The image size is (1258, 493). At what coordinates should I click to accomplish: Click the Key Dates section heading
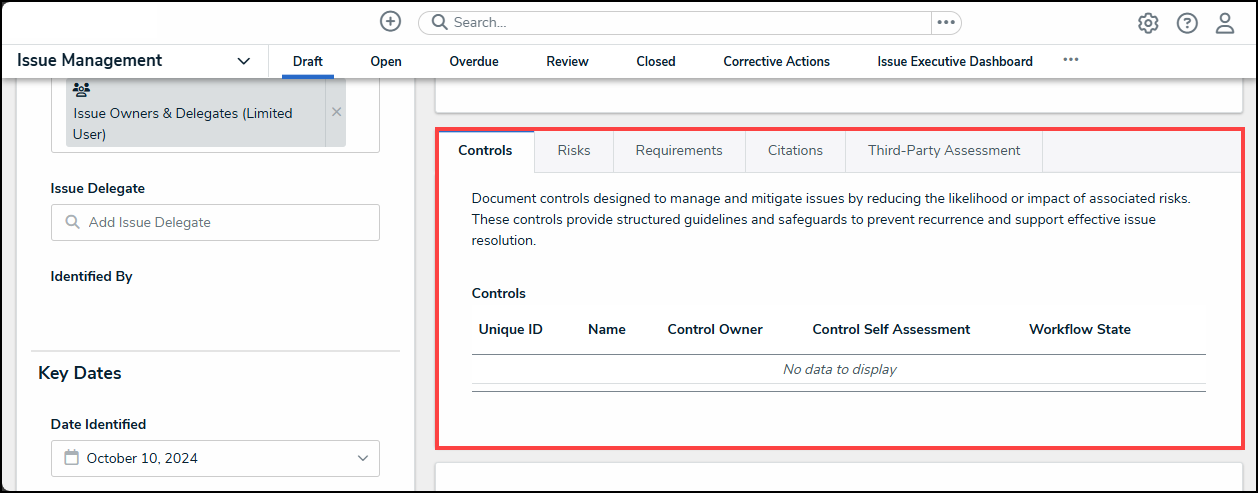pyautogui.click(x=80, y=373)
